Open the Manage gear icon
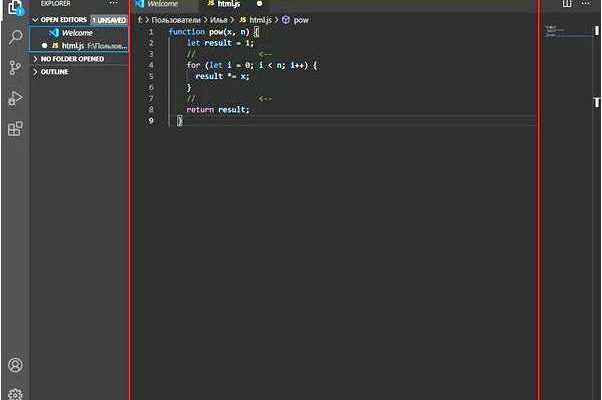Image resolution: width=602 pixels, height=400 pixels. click(x=15, y=394)
